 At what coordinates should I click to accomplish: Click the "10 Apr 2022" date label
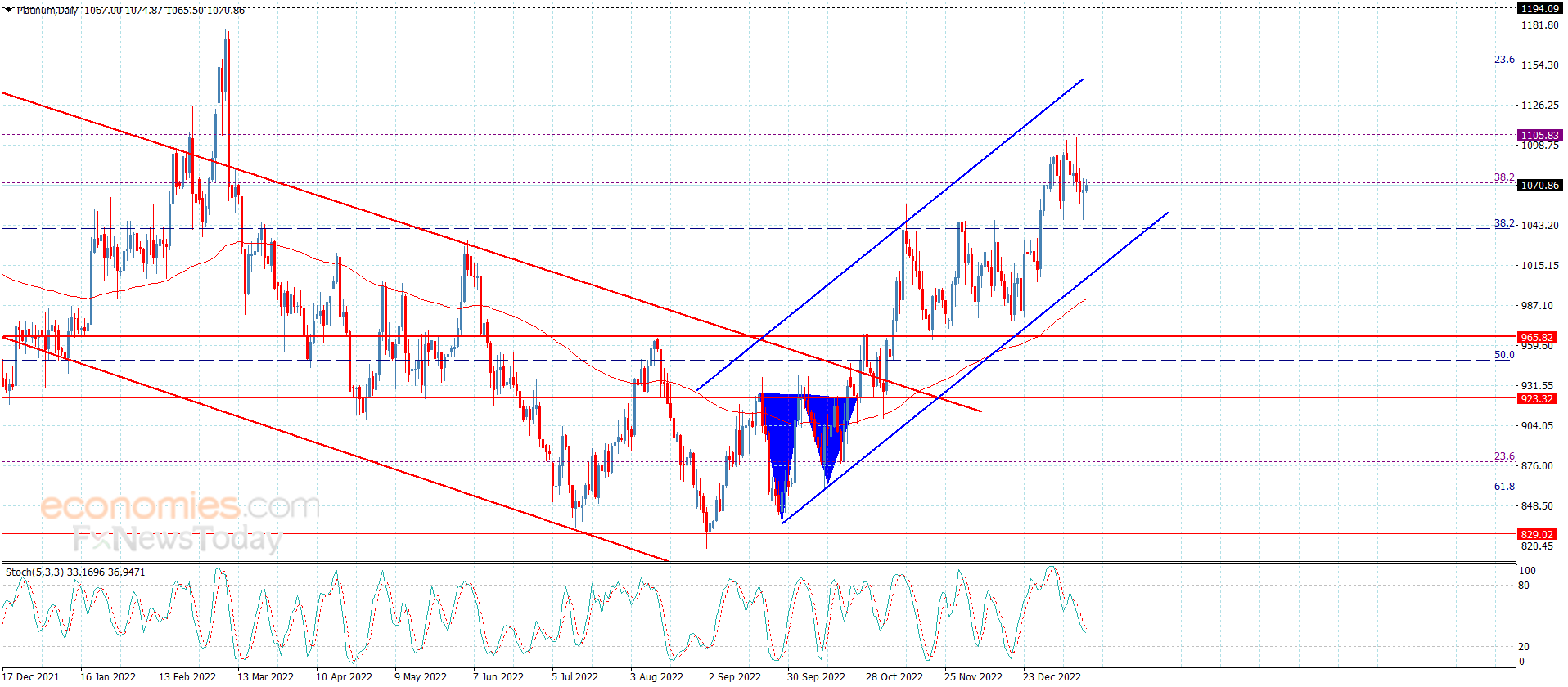click(344, 677)
